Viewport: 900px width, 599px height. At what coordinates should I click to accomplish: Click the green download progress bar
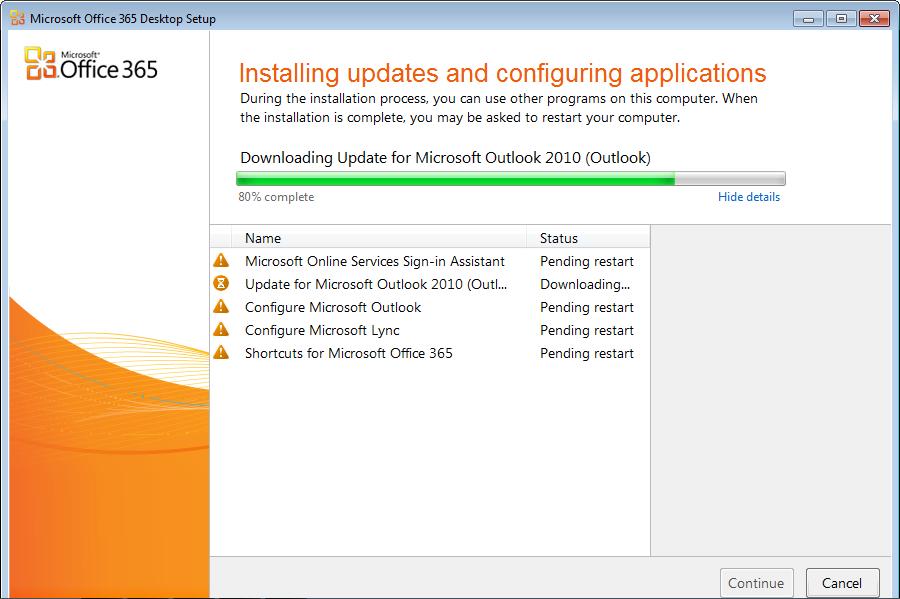pos(510,179)
